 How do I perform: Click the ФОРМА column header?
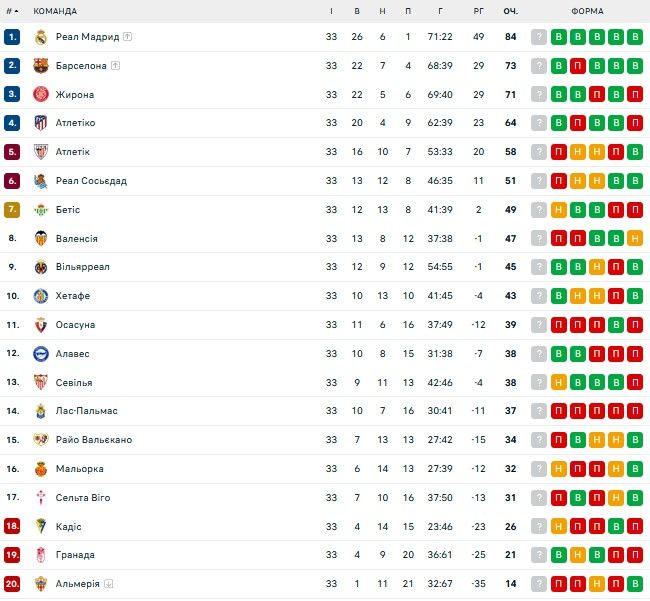(587, 11)
